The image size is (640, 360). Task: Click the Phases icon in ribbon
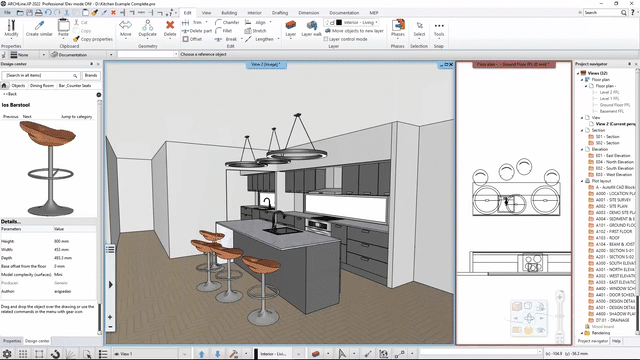(398, 25)
